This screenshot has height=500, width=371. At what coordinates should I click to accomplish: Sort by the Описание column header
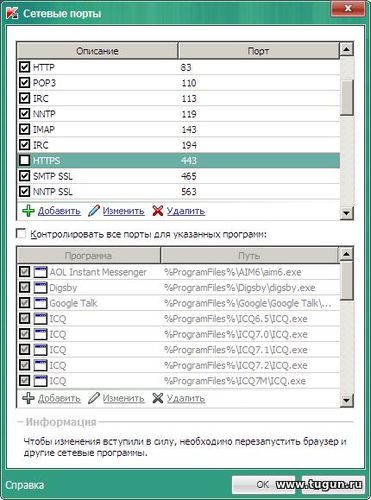pyautogui.click(x=97, y=51)
